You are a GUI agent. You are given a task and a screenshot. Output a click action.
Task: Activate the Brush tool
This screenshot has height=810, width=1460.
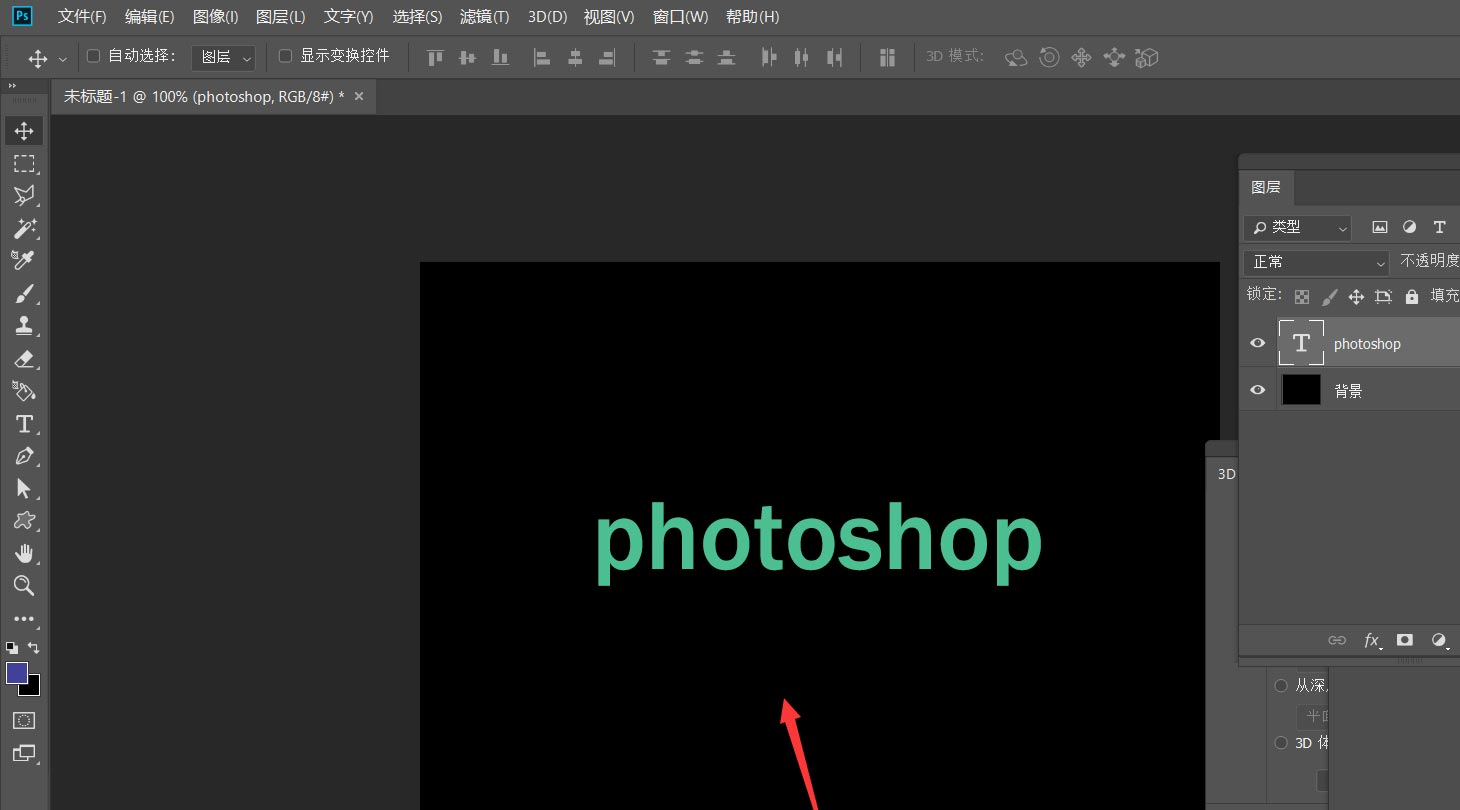(x=24, y=293)
